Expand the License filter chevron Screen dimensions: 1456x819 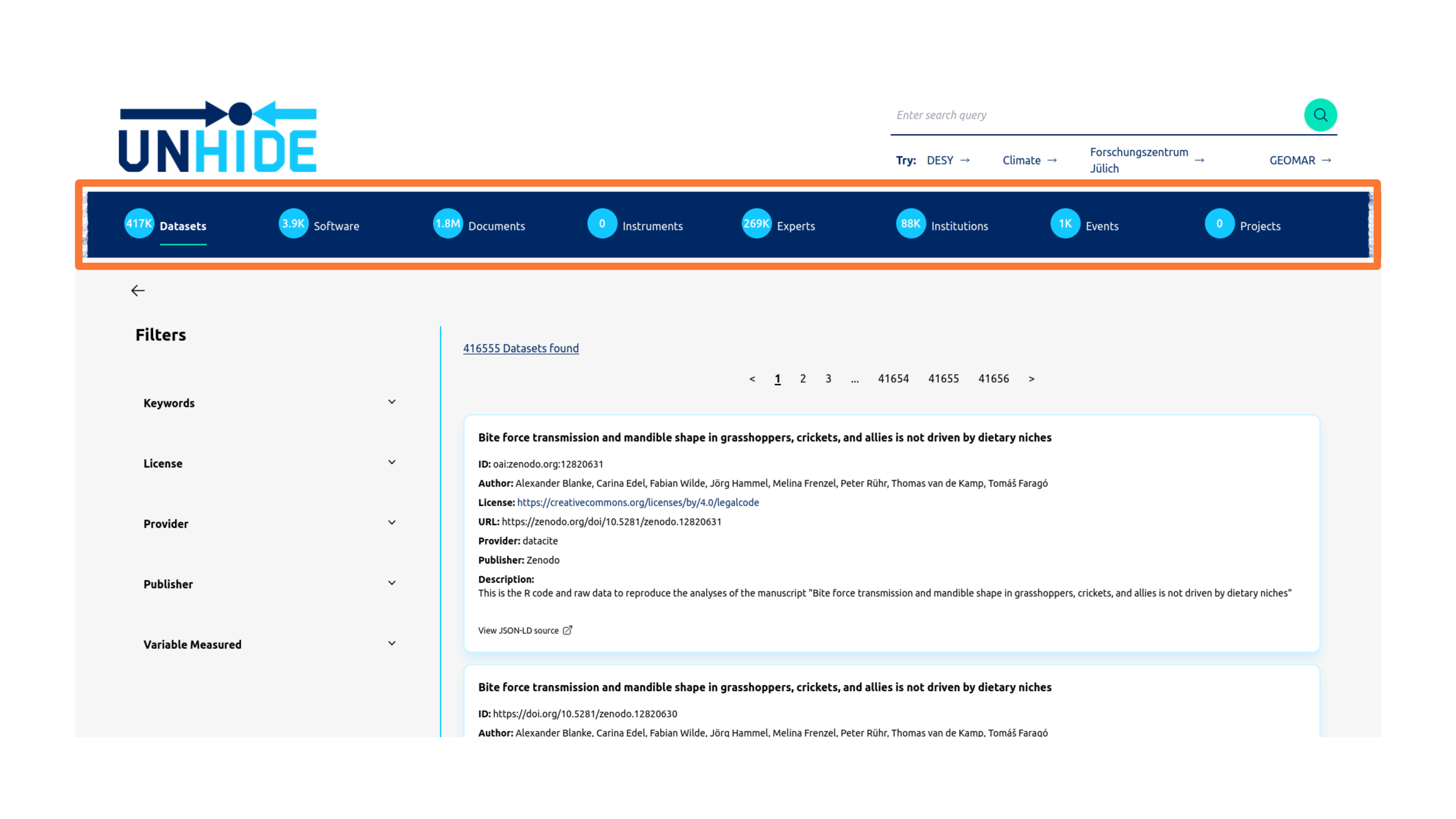(391, 462)
